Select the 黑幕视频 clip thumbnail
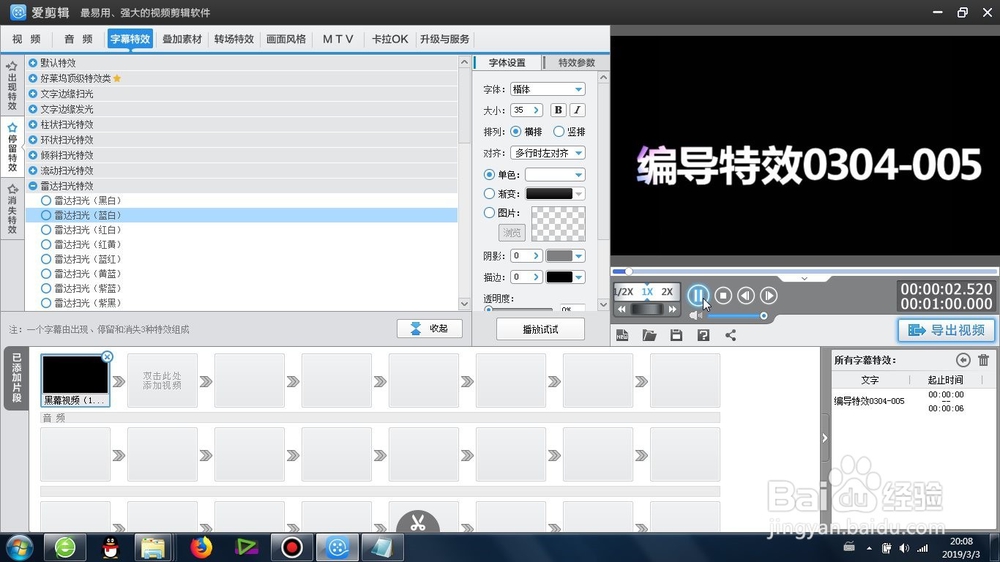This screenshot has width=1000, height=562. pos(75,380)
